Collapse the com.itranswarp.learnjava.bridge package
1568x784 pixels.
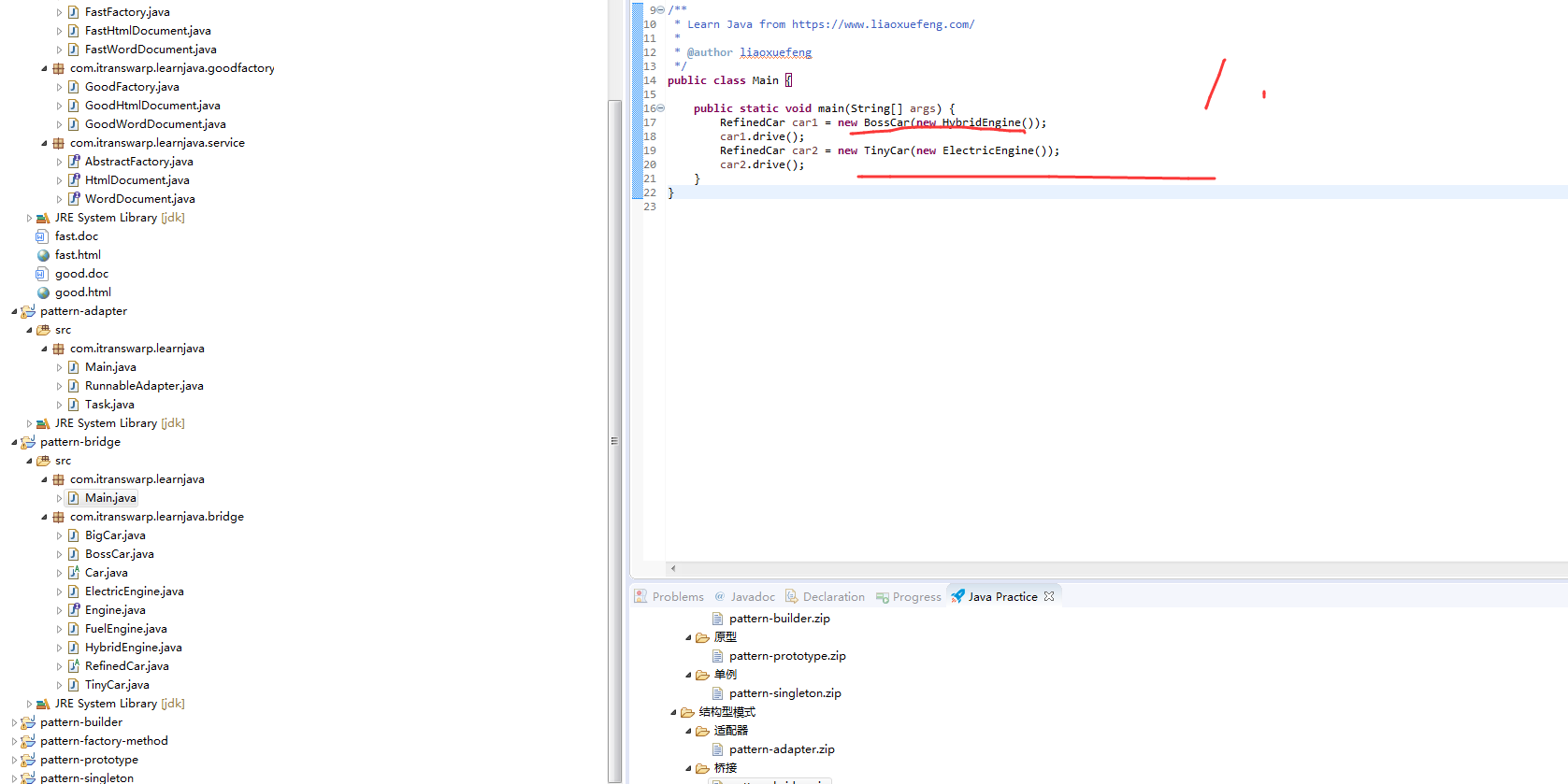[44, 517]
